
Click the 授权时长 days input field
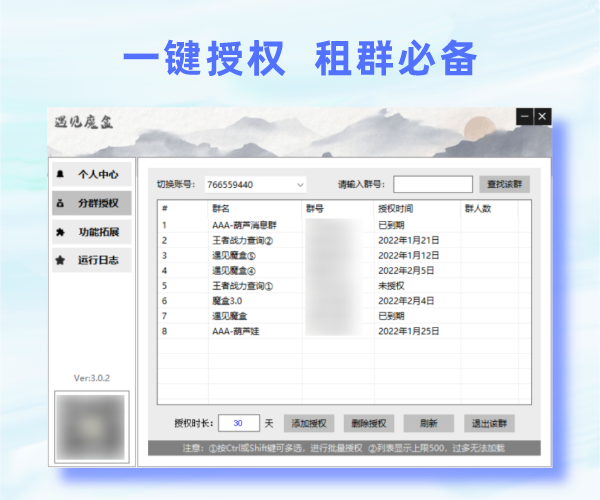click(239, 423)
